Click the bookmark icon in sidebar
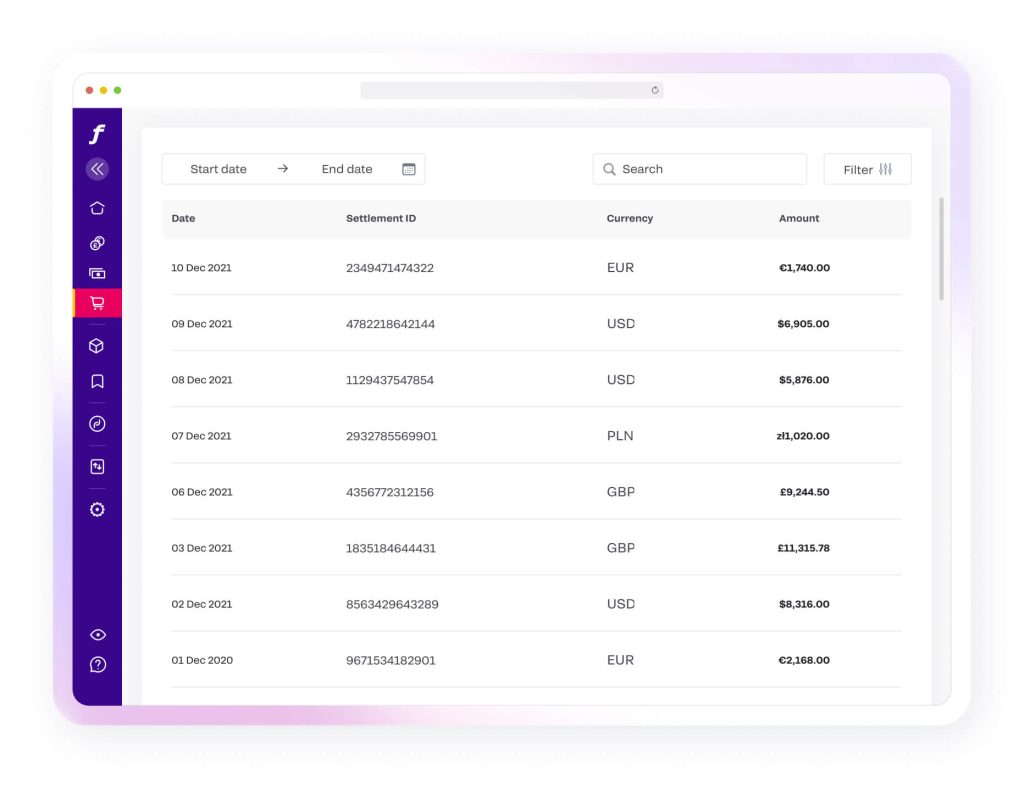1024x792 pixels. tap(97, 381)
